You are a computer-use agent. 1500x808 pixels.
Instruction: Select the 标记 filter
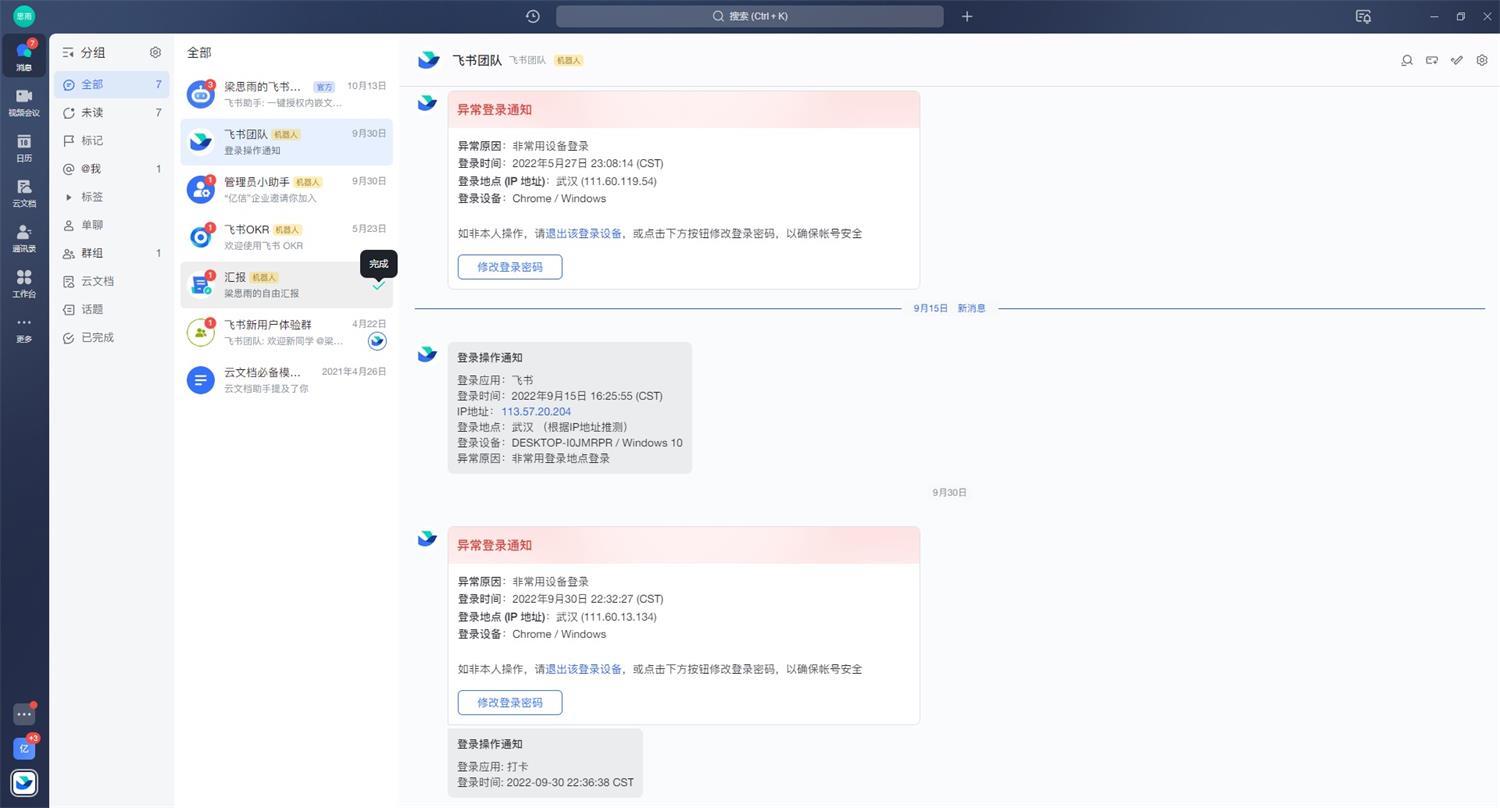[111, 141]
